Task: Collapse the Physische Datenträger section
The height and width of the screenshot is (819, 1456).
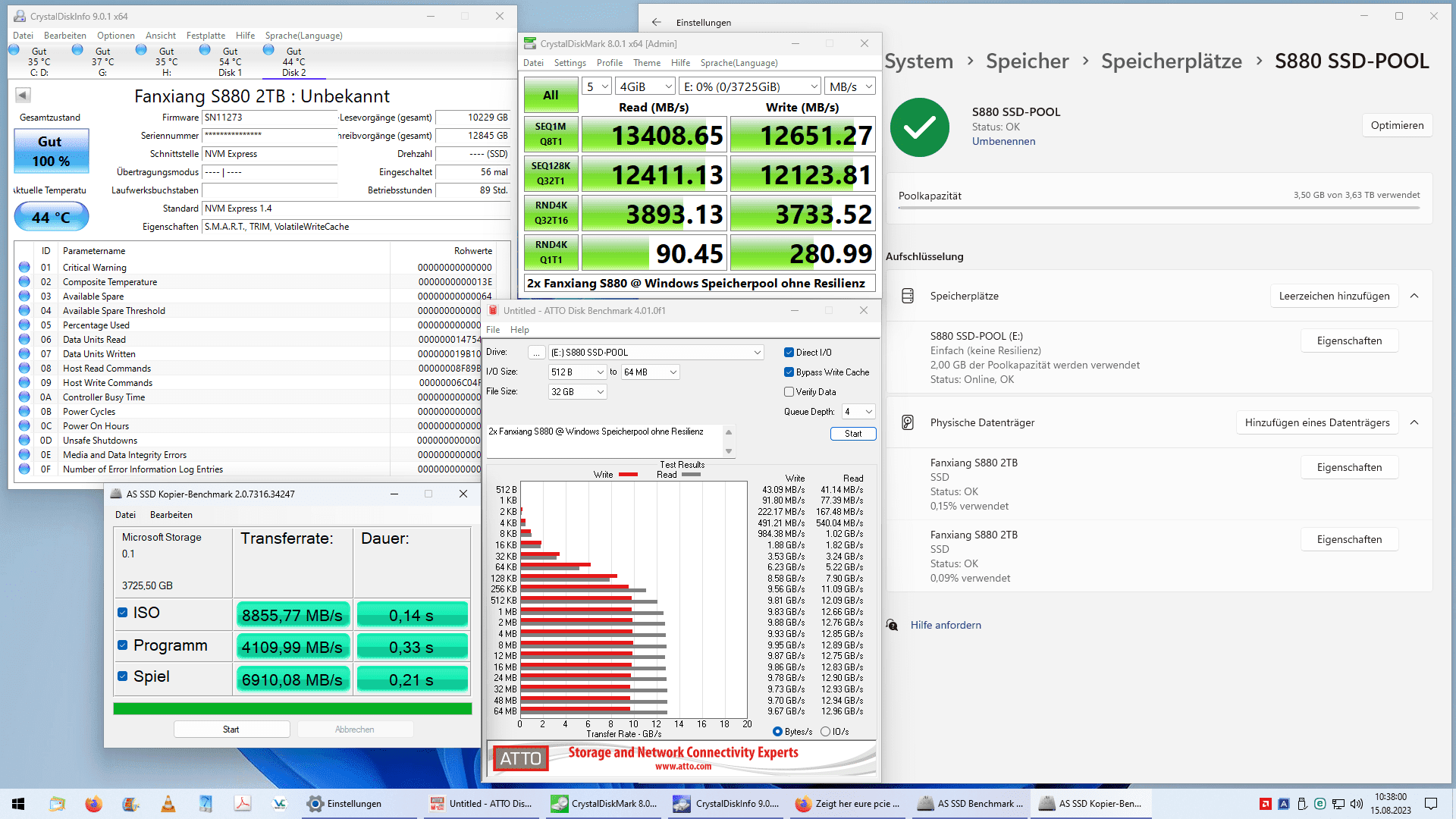Action: (1414, 422)
